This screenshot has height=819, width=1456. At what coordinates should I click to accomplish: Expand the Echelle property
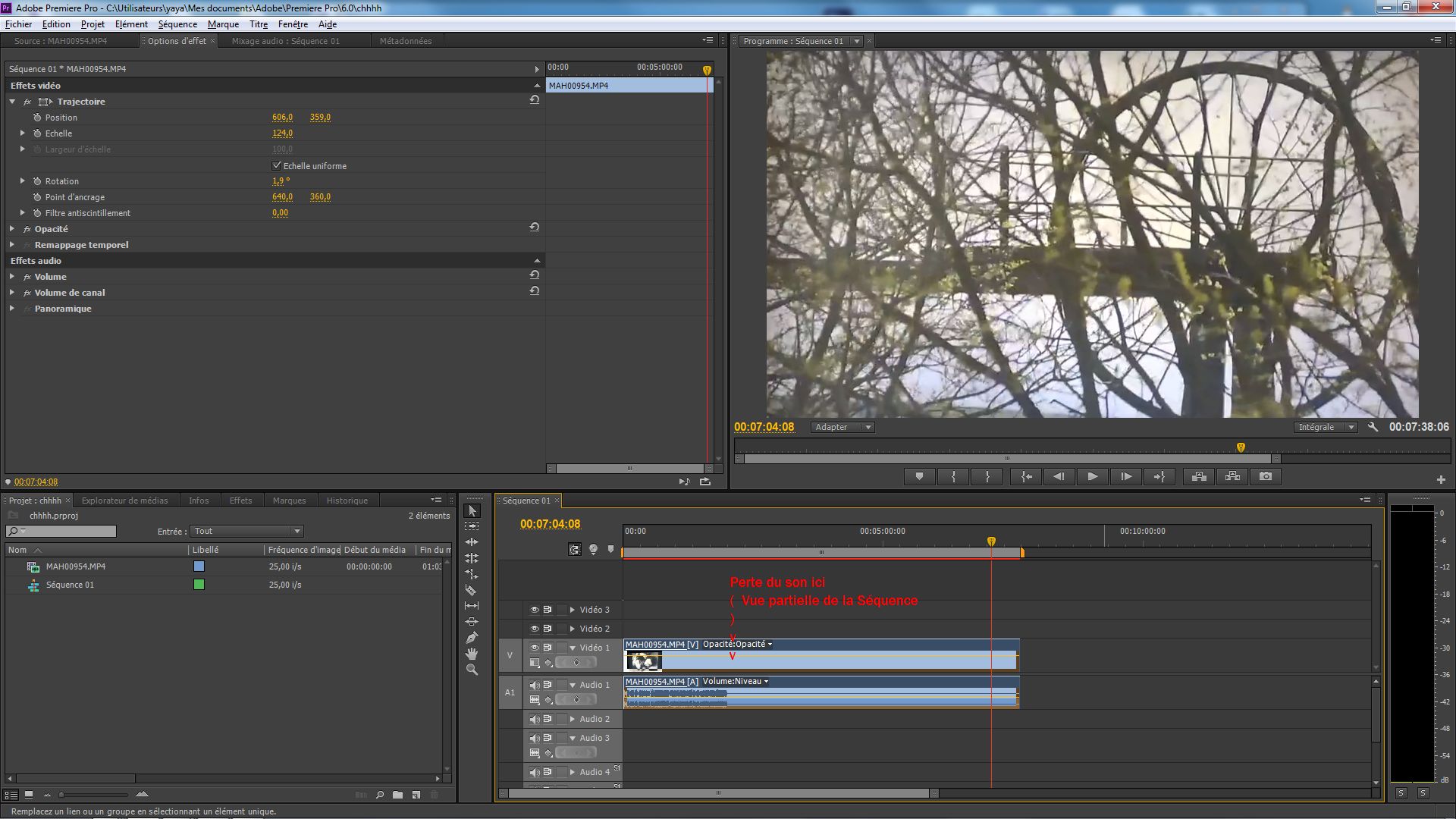[x=23, y=133]
